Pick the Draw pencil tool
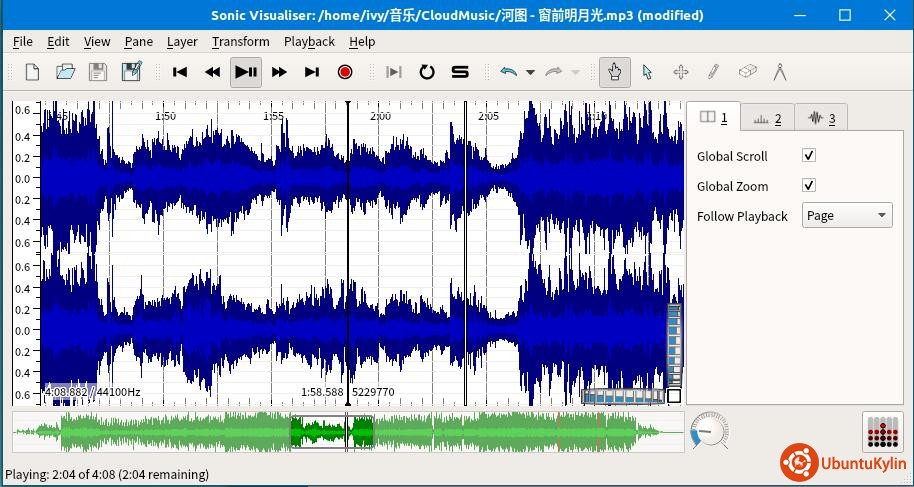 pos(713,72)
